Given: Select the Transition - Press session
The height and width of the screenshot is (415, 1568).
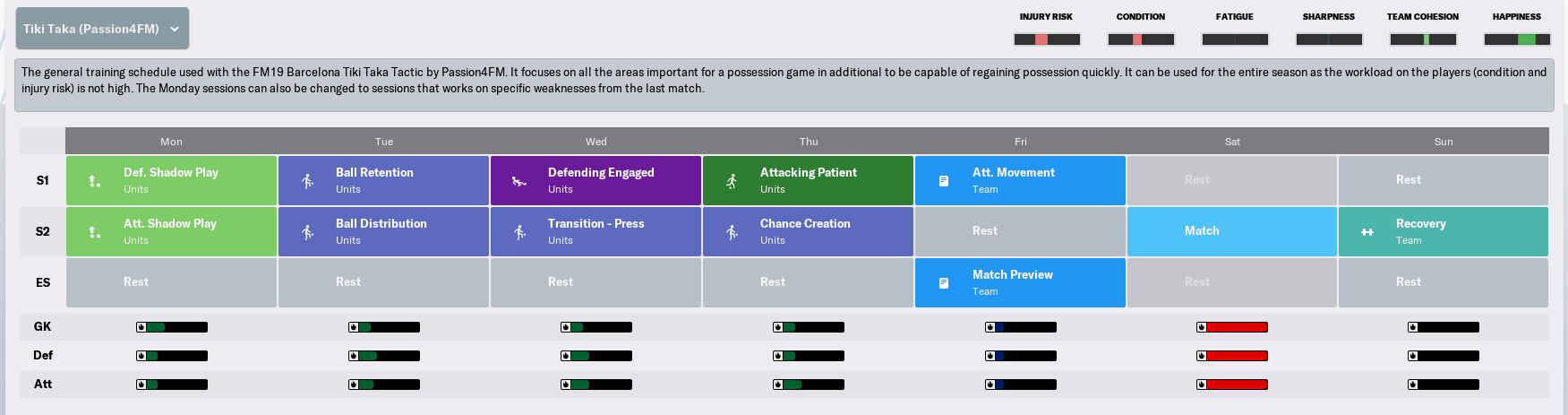Looking at the screenshot, I should [595, 231].
